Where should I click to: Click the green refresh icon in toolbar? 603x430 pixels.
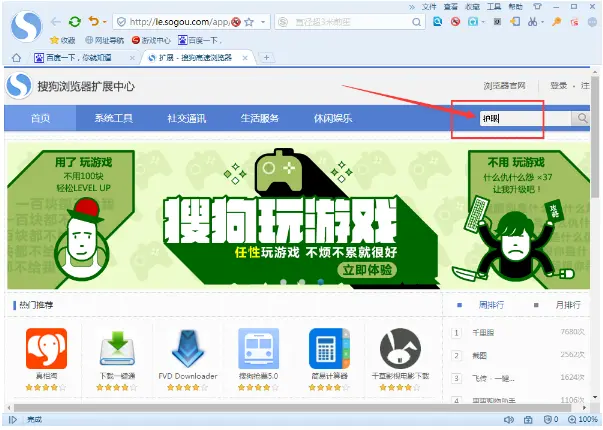(x=75, y=21)
